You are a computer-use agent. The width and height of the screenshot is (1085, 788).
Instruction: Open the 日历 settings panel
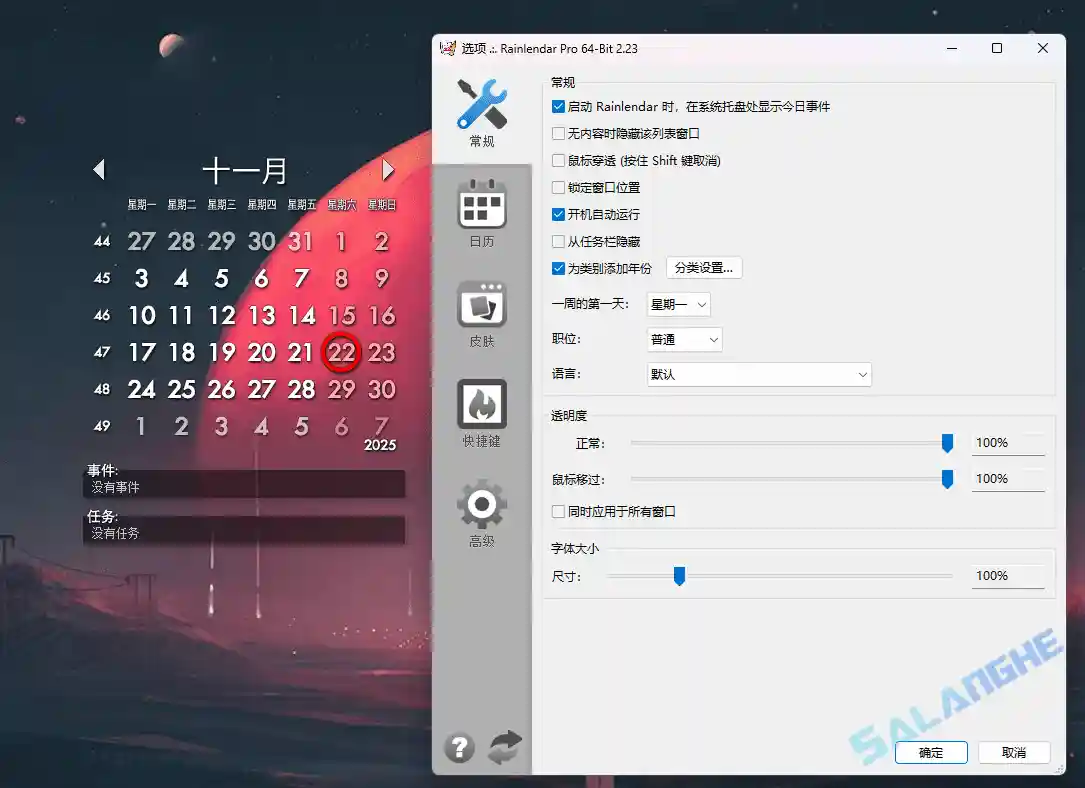[x=481, y=206]
